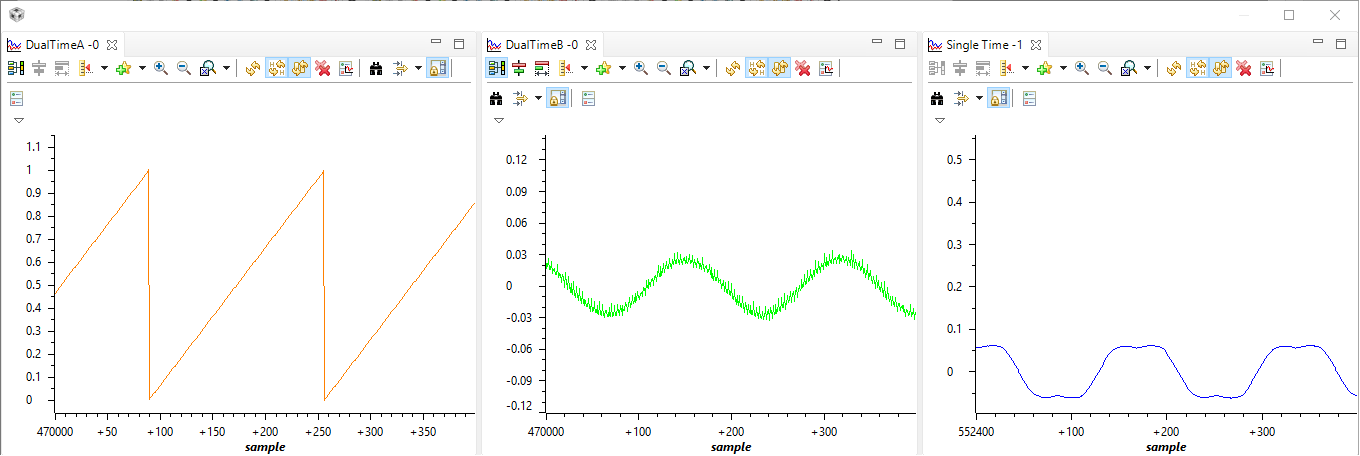Screen dimensions: 1360x456
Task: Maximize the DualTimeB view panel
Action: (900, 44)
